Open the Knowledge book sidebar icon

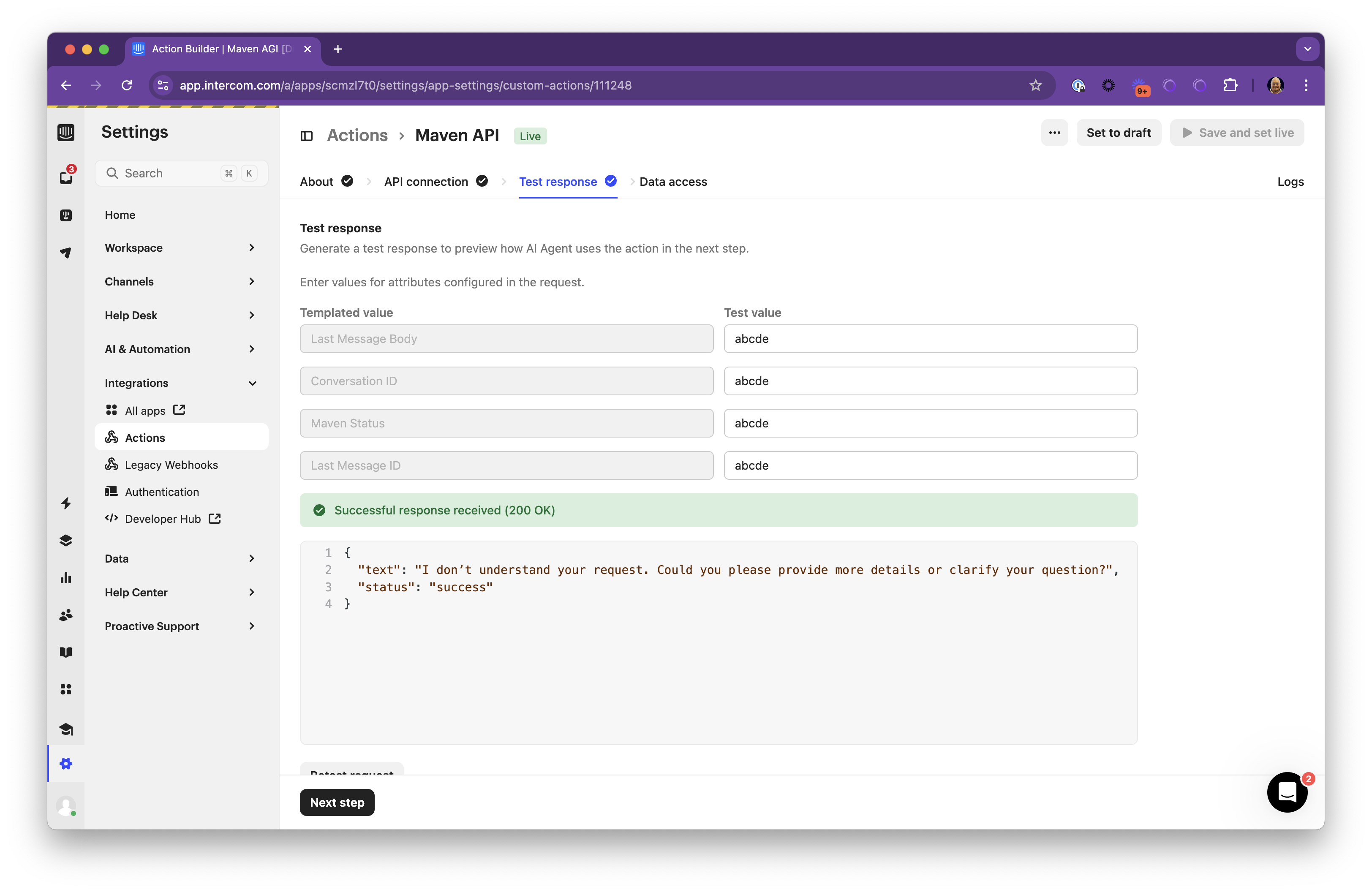click(x=66, y=652)
